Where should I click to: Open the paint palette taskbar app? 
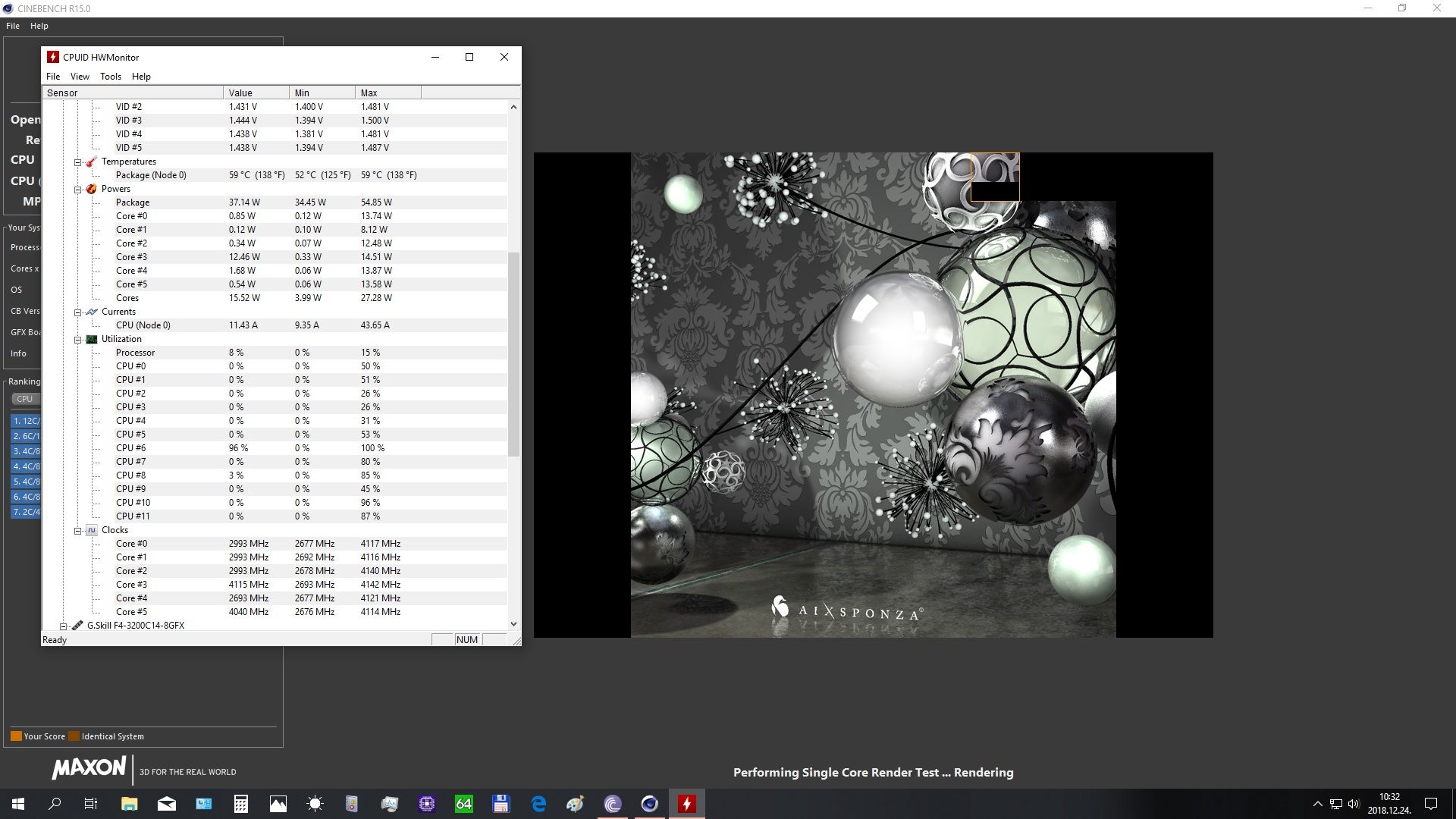(576, 804)
